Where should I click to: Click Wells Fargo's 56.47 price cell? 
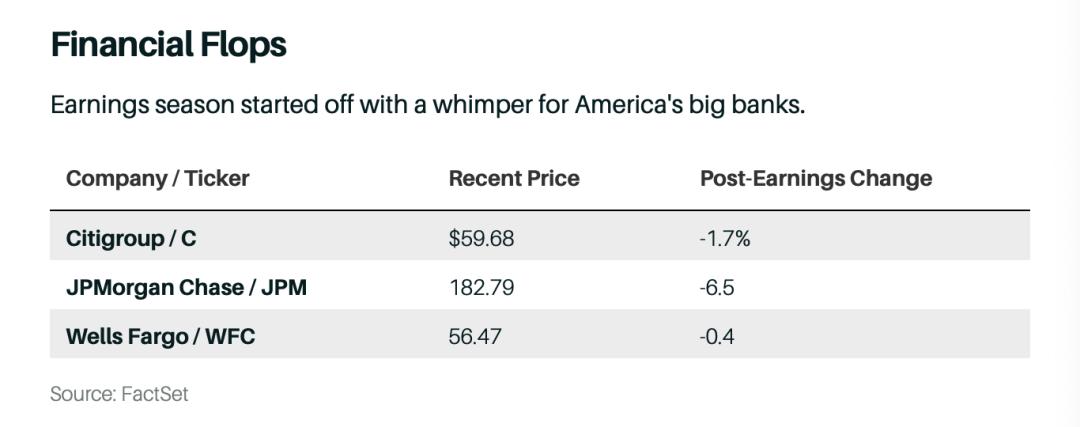(475, 337)
